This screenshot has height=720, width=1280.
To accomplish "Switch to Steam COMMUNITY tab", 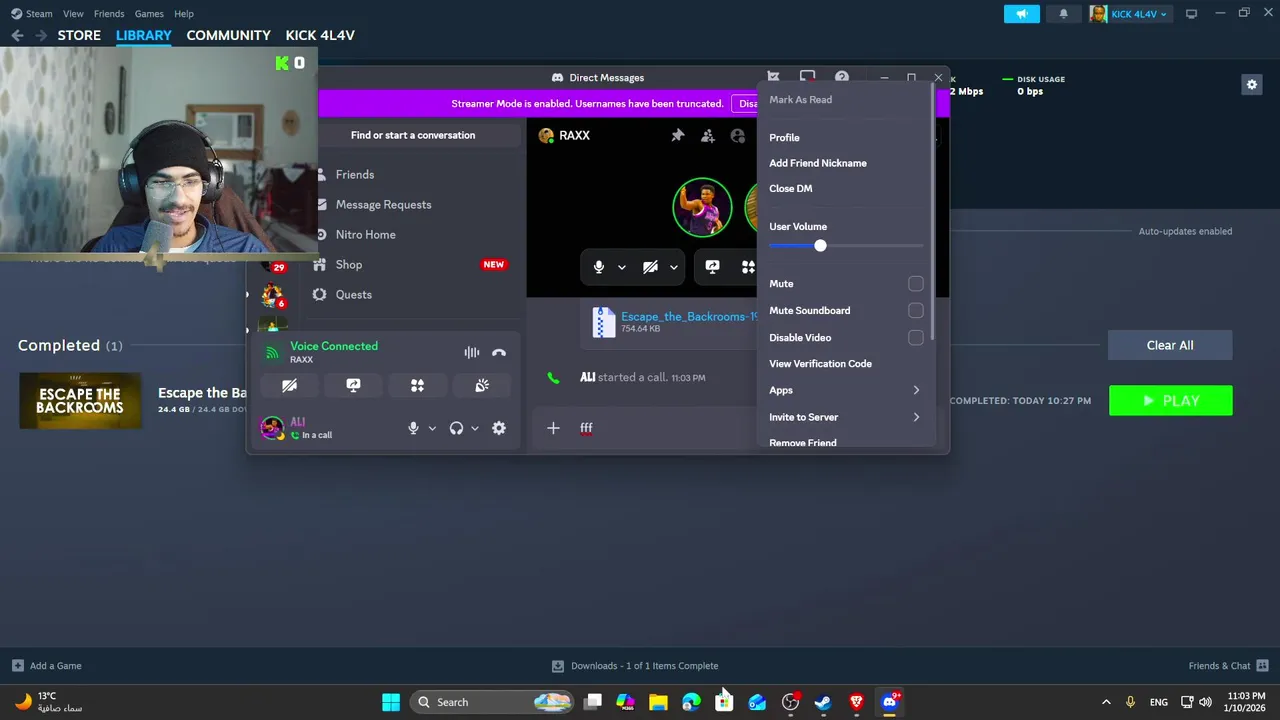I will [228, 35].
